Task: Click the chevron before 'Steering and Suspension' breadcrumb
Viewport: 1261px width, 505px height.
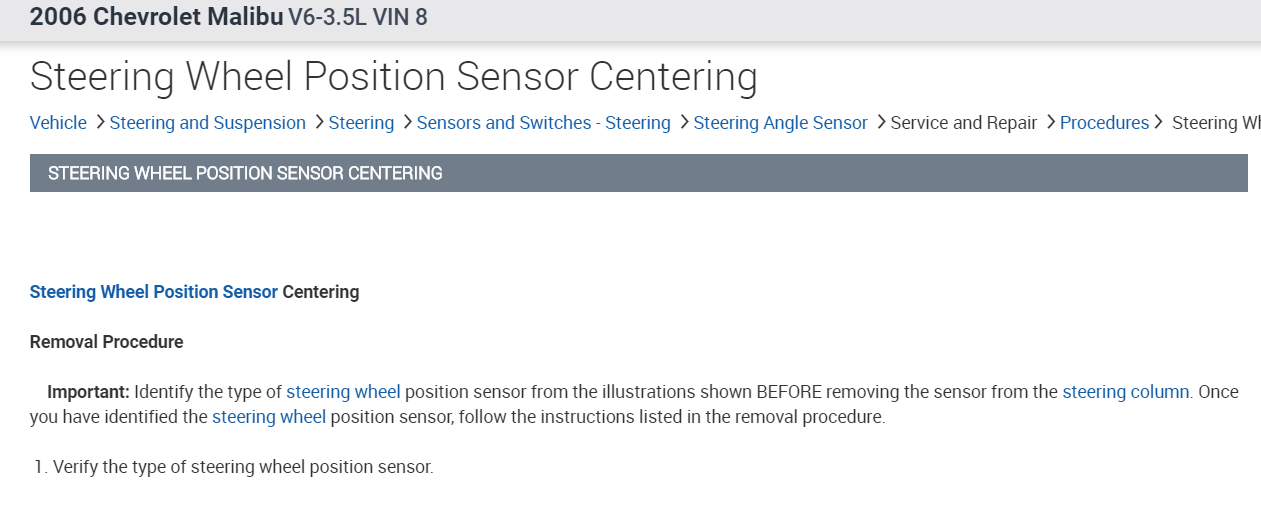Action: [x=99, y=122]
